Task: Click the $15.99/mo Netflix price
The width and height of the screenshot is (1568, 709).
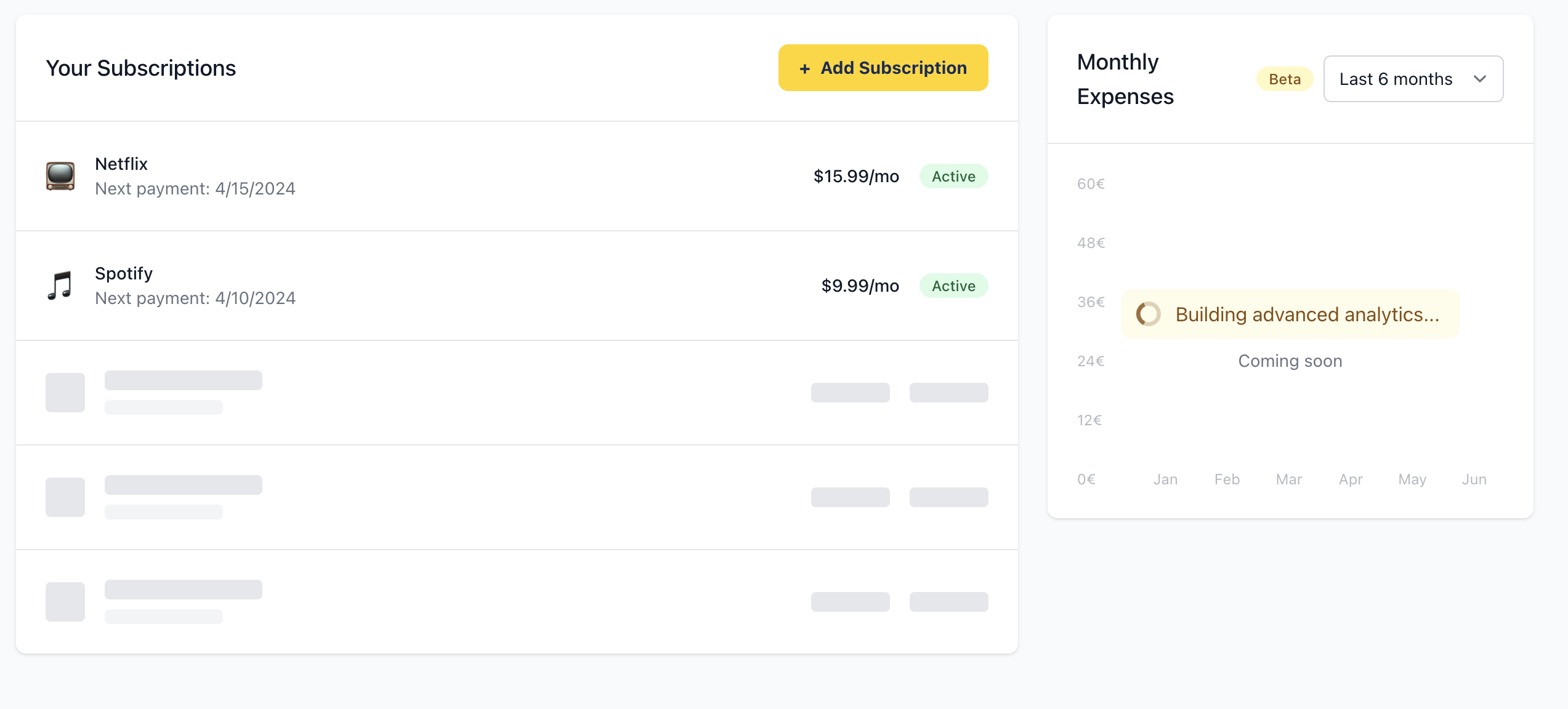Action: click(856, 176)
